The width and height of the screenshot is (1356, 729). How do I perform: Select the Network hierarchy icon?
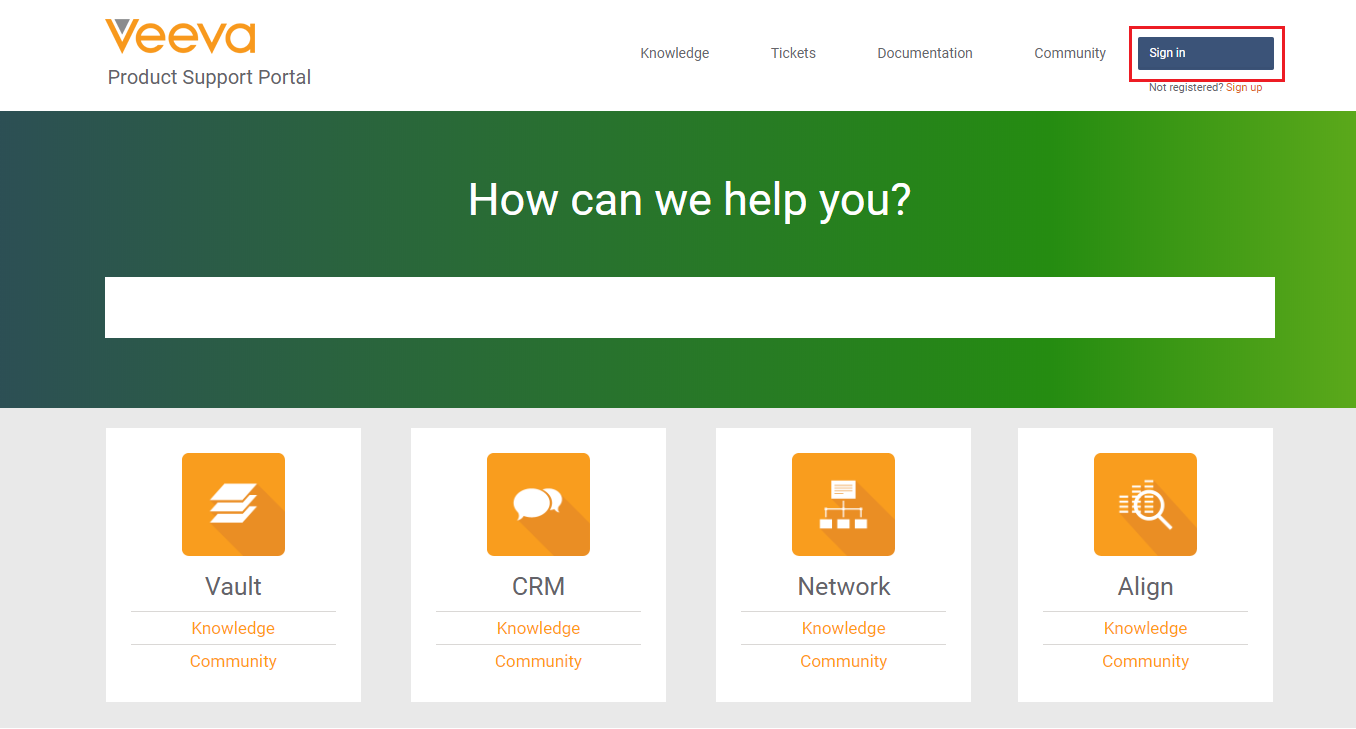click(843, 504)
